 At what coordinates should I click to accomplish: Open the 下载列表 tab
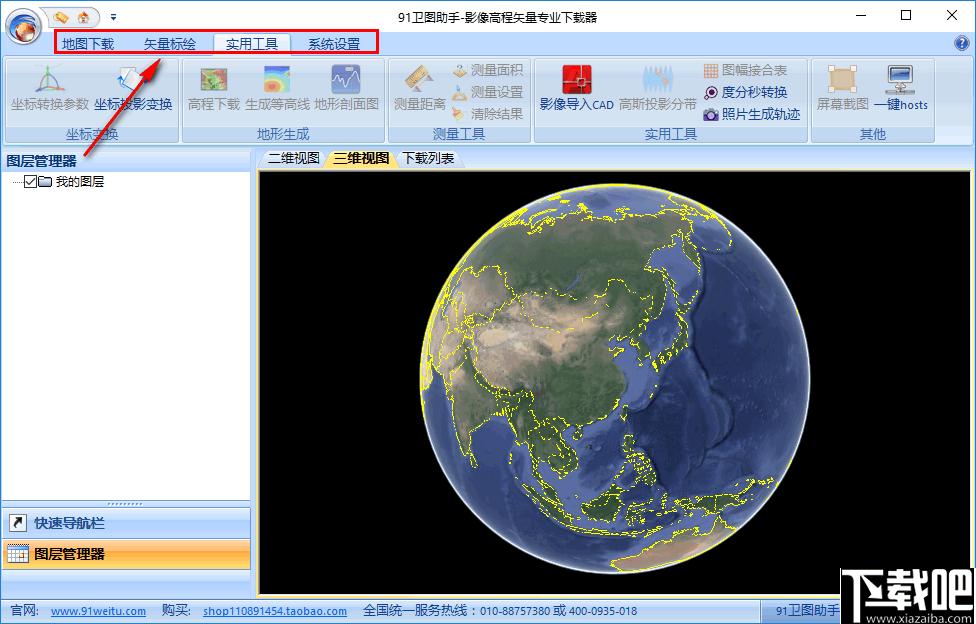coord(428,159)
